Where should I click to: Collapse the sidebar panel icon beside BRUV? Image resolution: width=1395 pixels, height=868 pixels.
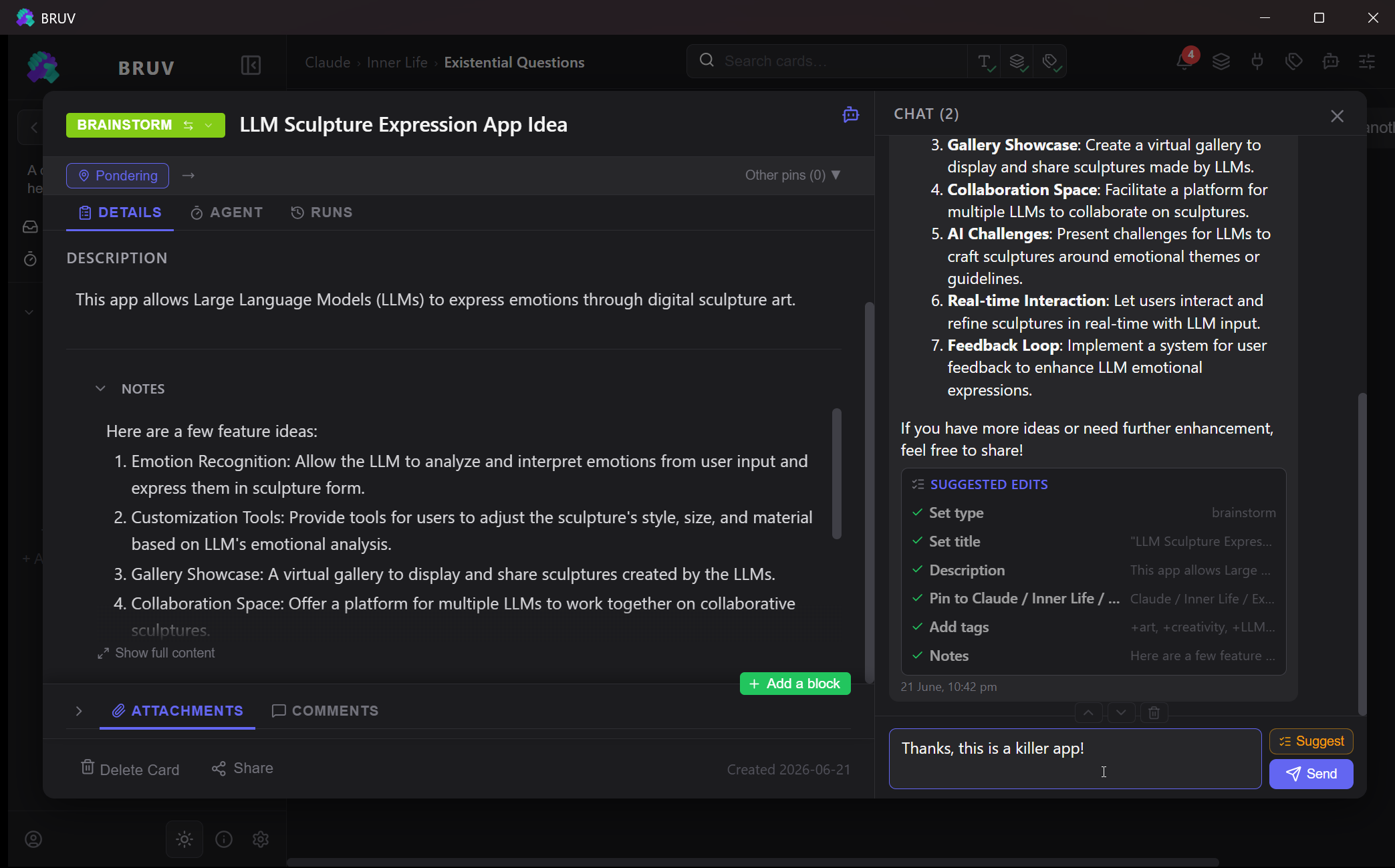point(251,65)
